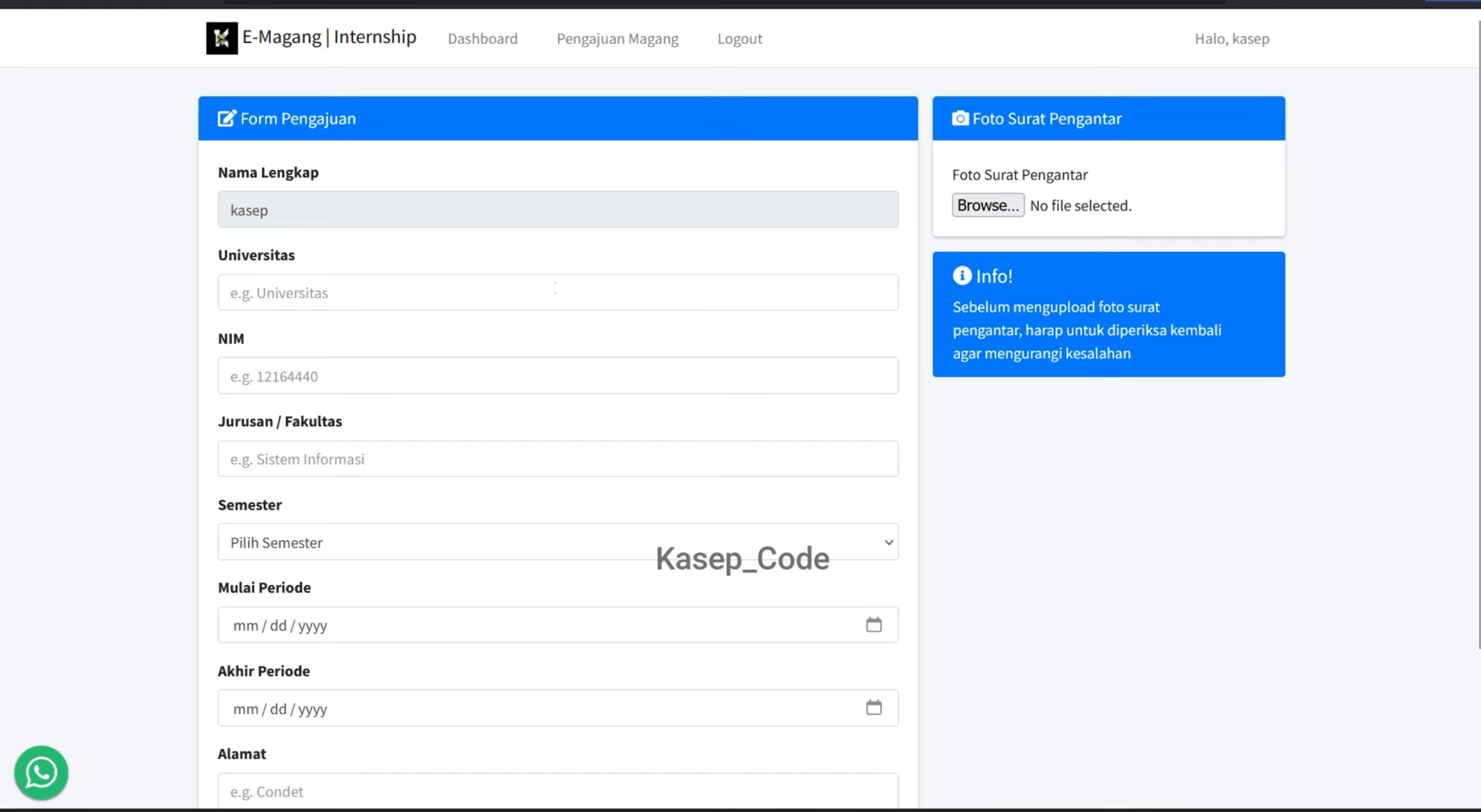Image resolution: width=1481 pixels, height=812 pixels.
Task: Click the Semester field label
Action: tap(250, 504)
